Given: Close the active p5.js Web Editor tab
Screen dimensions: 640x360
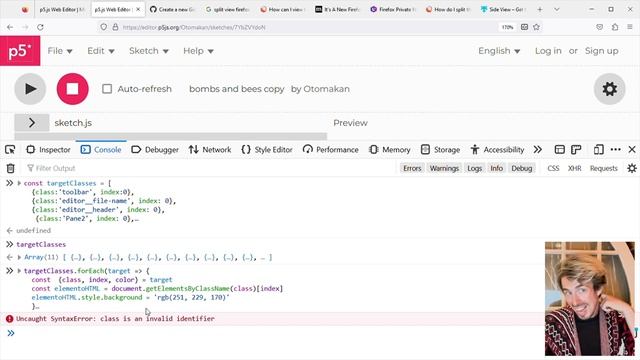Looking at the screenshot, I should tap(138, 9).
